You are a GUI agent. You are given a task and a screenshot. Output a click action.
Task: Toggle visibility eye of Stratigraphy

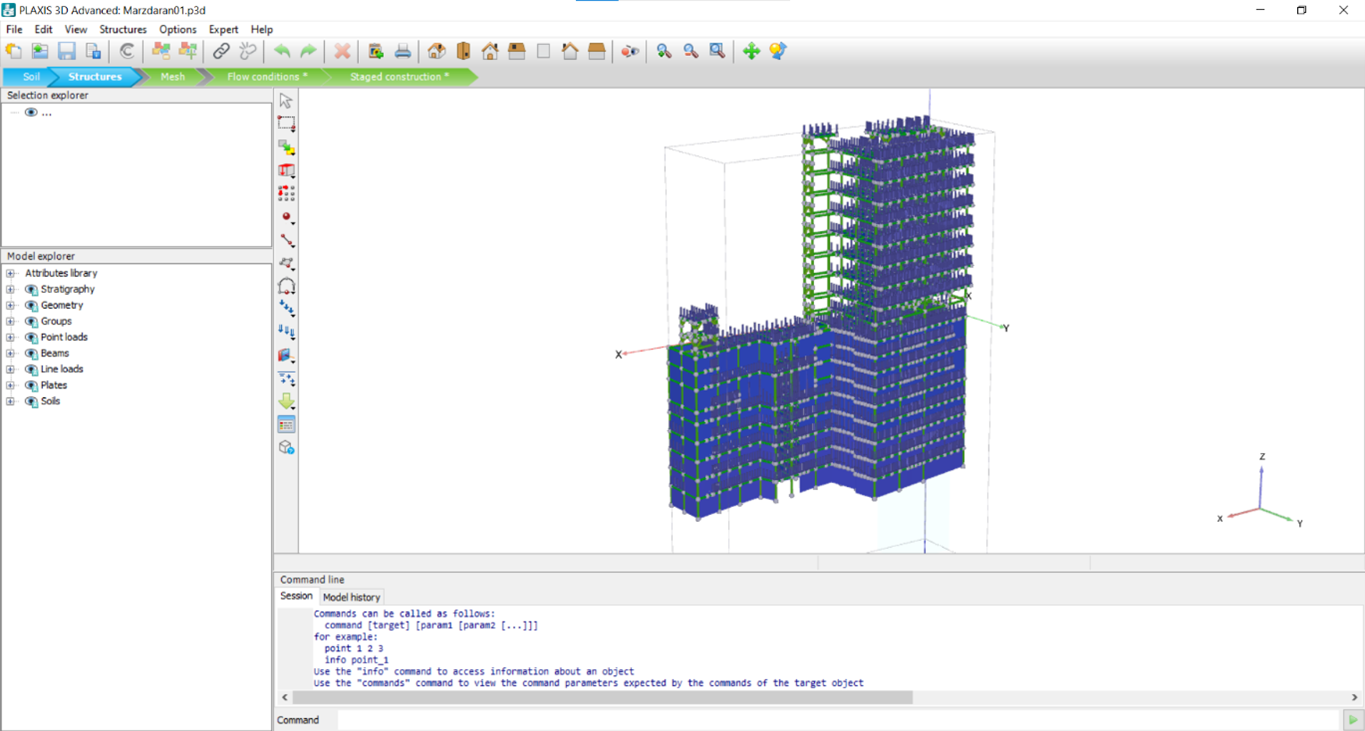[31, 289]
